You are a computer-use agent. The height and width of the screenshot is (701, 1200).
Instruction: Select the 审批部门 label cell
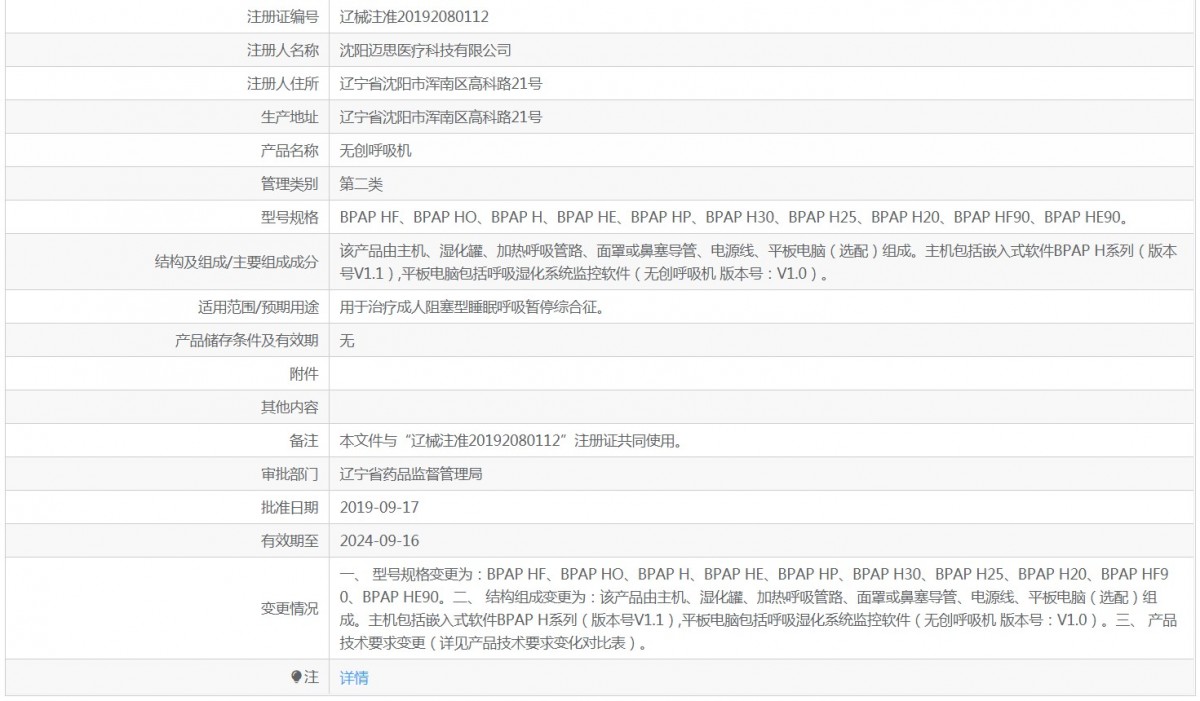[166, 474]
